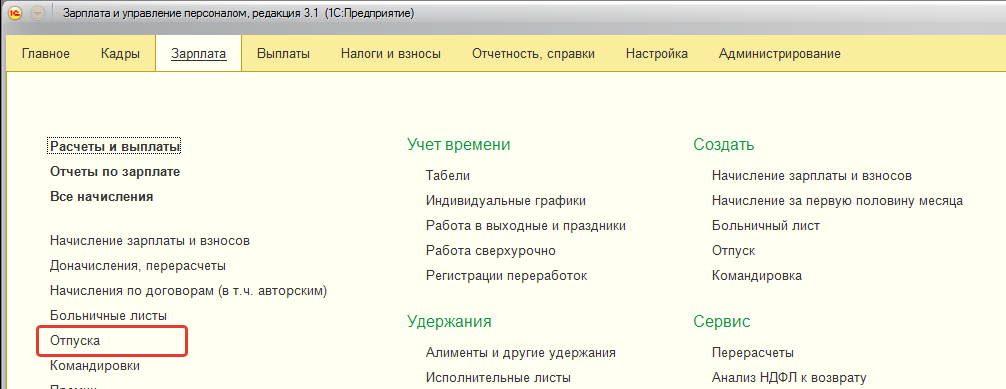1006x389 pixels.
Task: Switch to the Настройка section
Action: click(x=657, y=54)
